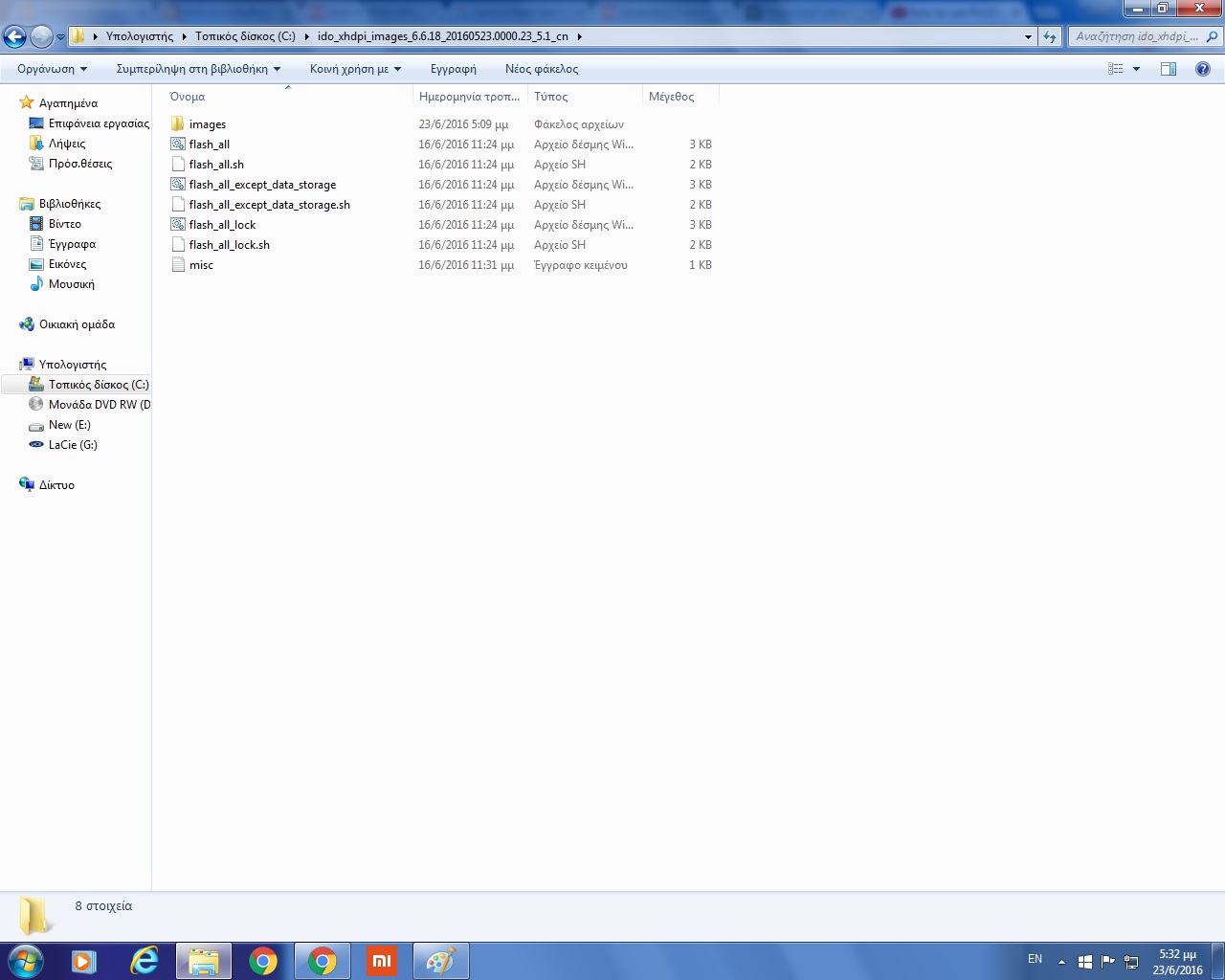The width and height of the screenshot is (1225, 980).
Task: Expand the arrow after Υπολογιστής breadcrumb
Action: [184, 36]
